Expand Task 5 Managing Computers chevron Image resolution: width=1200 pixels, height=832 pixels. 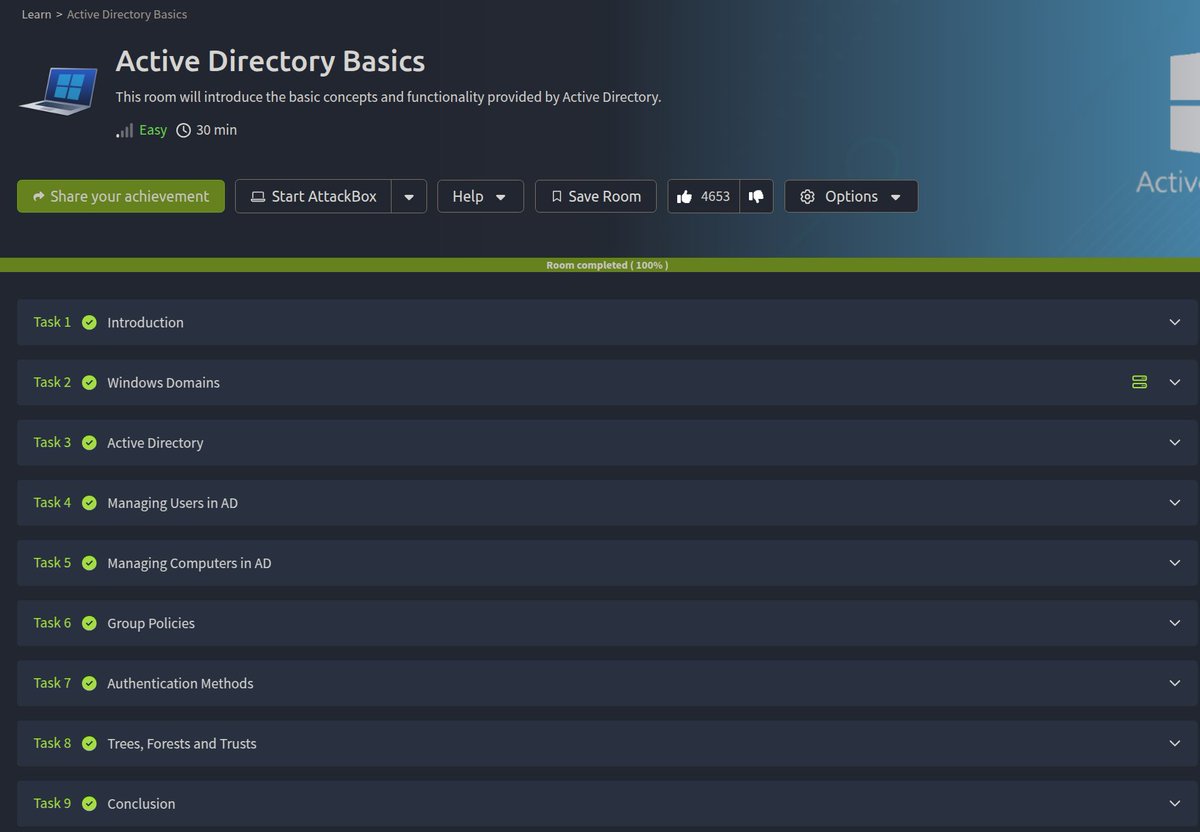pos(1175,563)
